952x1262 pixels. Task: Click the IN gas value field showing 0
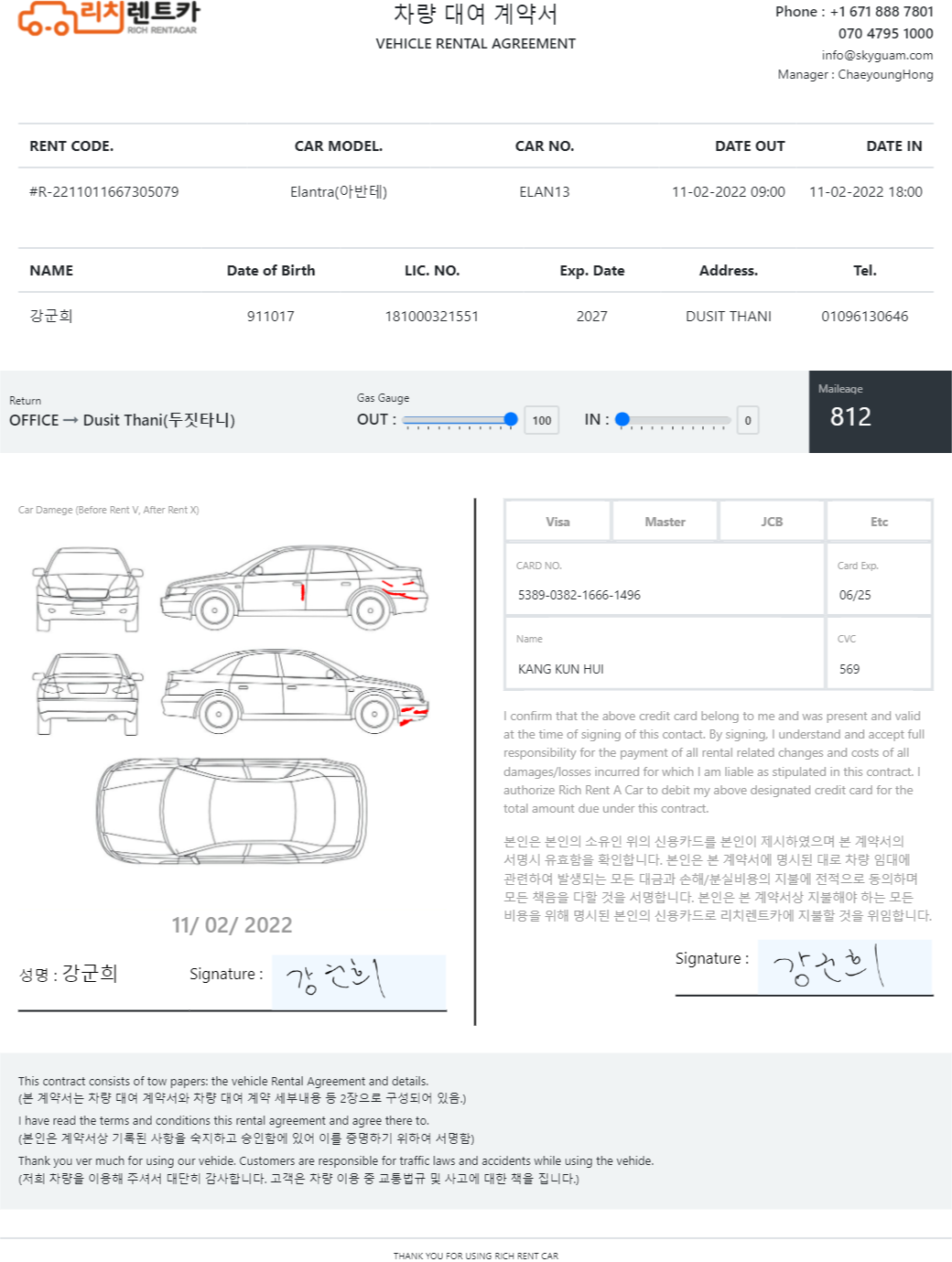(748, 421)
